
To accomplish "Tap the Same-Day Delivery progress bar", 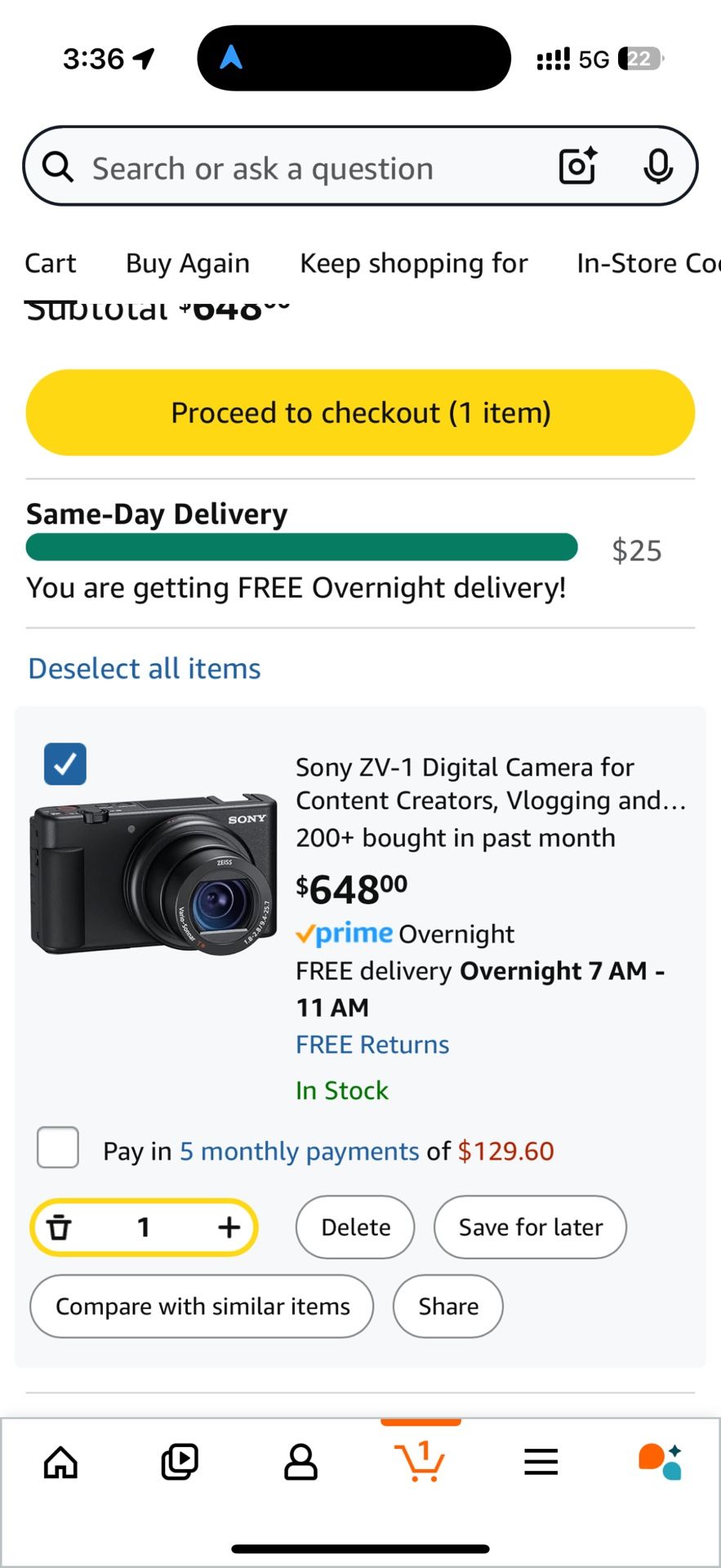I will pos(301,547).
